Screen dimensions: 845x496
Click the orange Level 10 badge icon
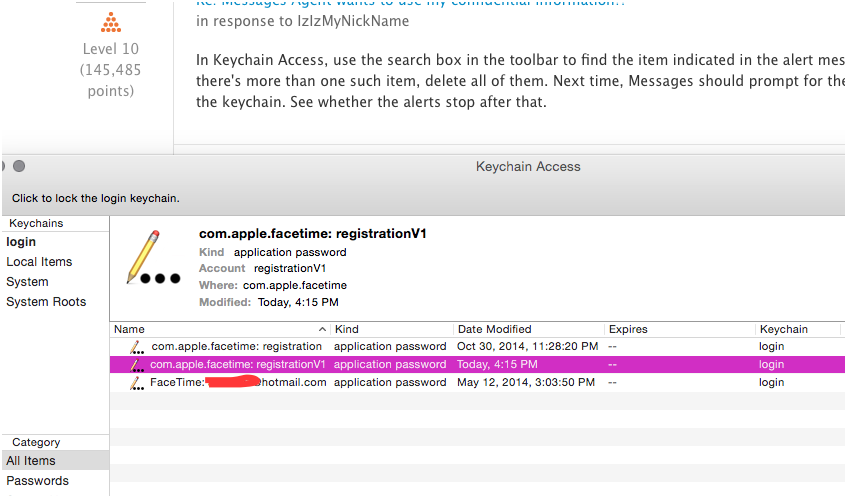[111, 23]
